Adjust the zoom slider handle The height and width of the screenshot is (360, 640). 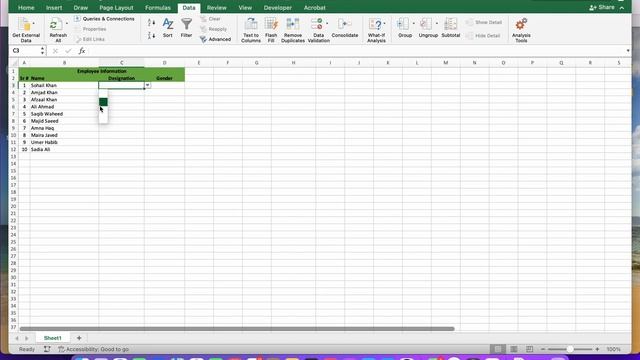pos(570,349)
